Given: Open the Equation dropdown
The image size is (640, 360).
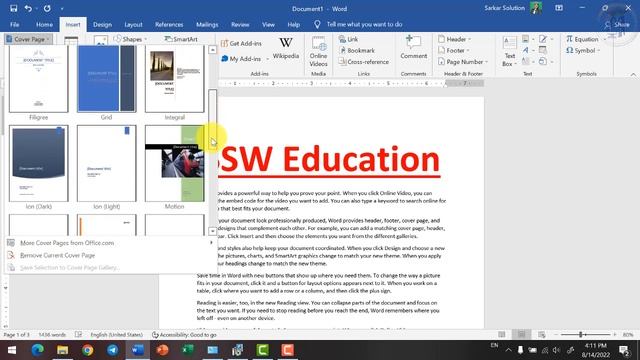Looking at the screenshot, I should [586, 39].
